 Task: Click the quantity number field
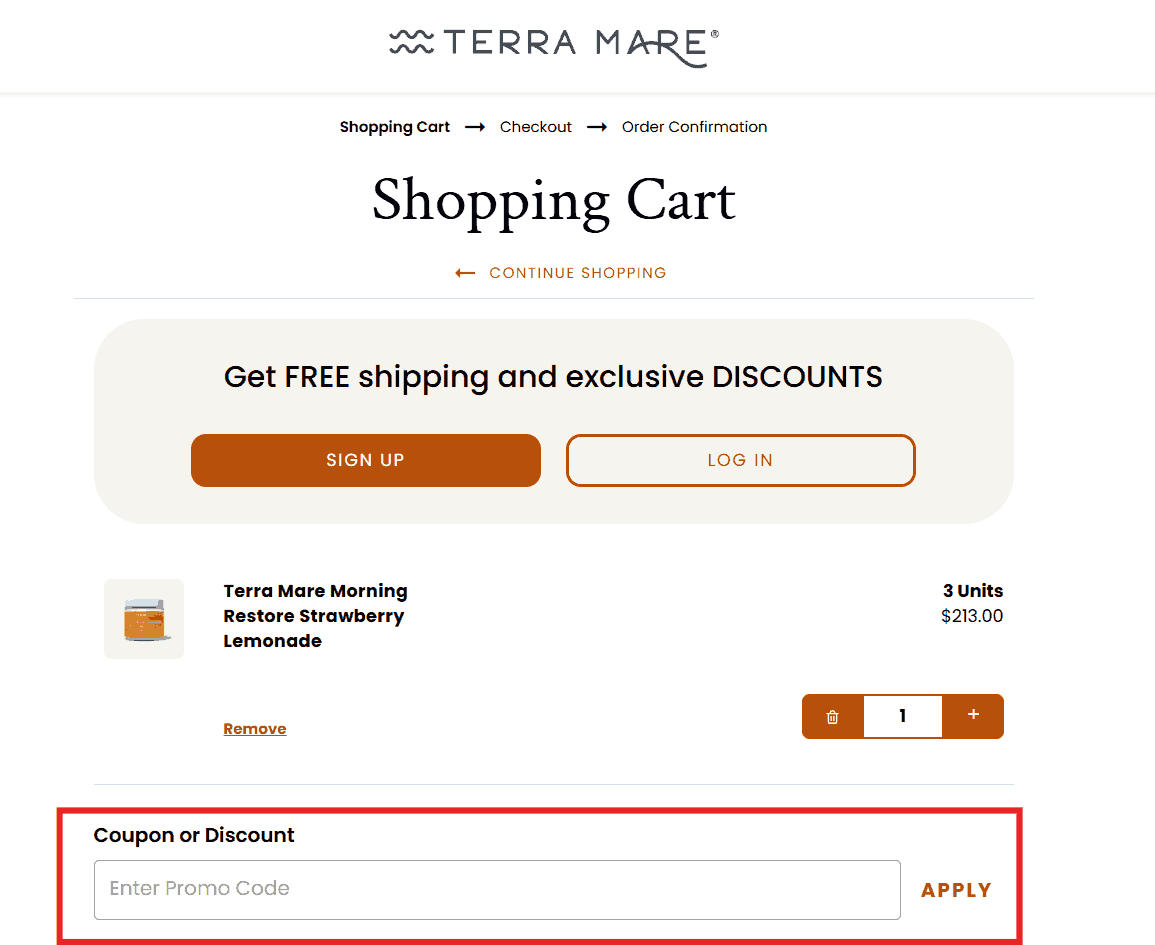click(902, 716)
